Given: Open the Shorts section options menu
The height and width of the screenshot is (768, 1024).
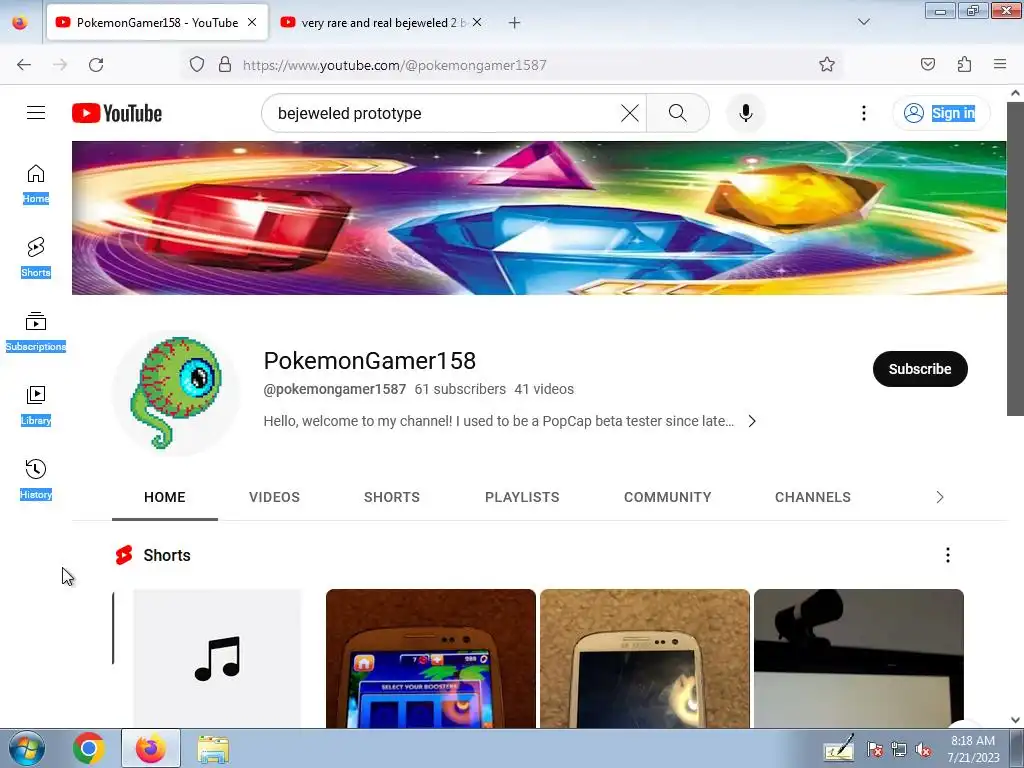Looking at the screenshot, I should [x=948, y=555].
